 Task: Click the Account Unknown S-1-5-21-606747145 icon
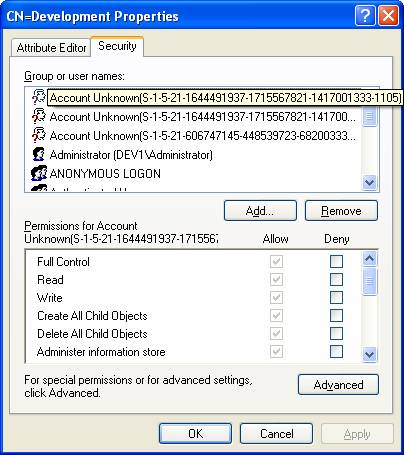click(39, 135)
